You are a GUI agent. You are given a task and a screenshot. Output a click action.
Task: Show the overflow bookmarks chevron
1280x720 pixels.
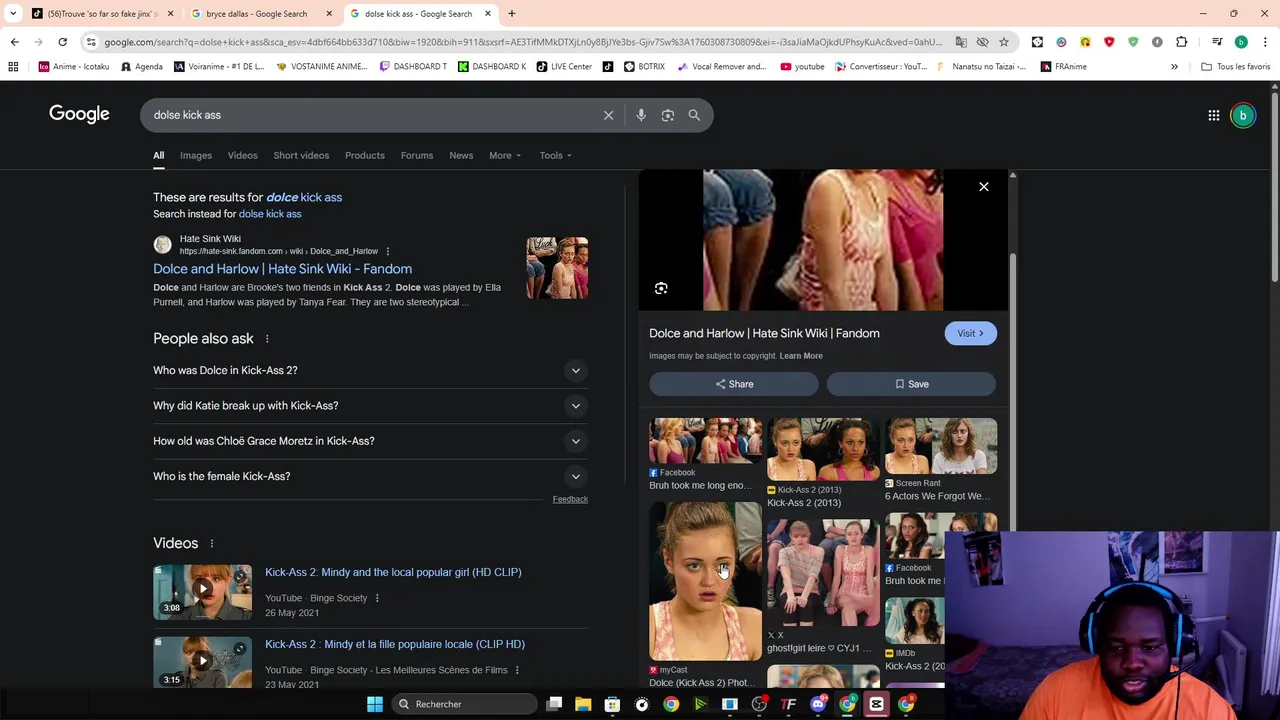point(1174,67)
